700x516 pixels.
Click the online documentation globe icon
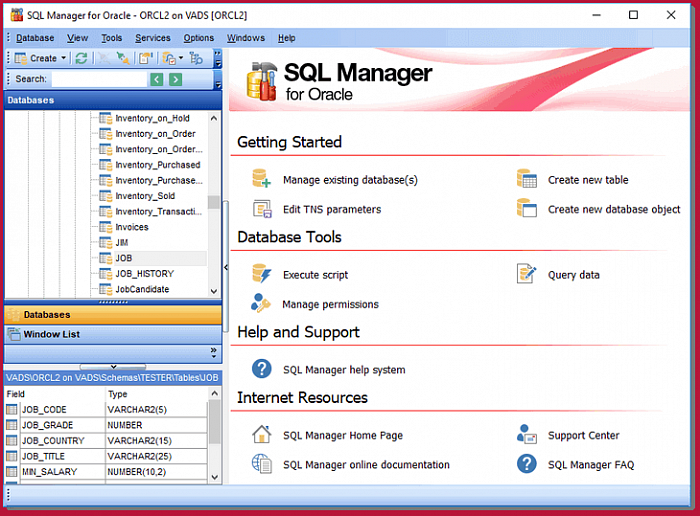click(262, 463)
